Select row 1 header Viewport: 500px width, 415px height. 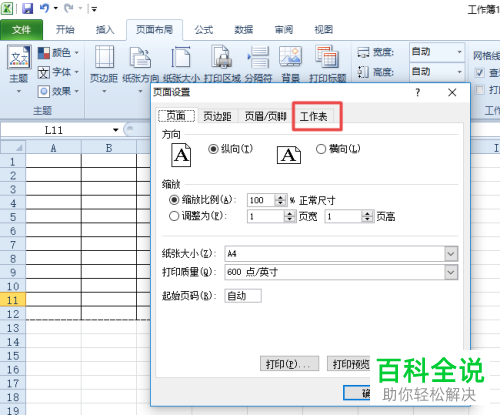pyautogui.click(x=13, y=162)
